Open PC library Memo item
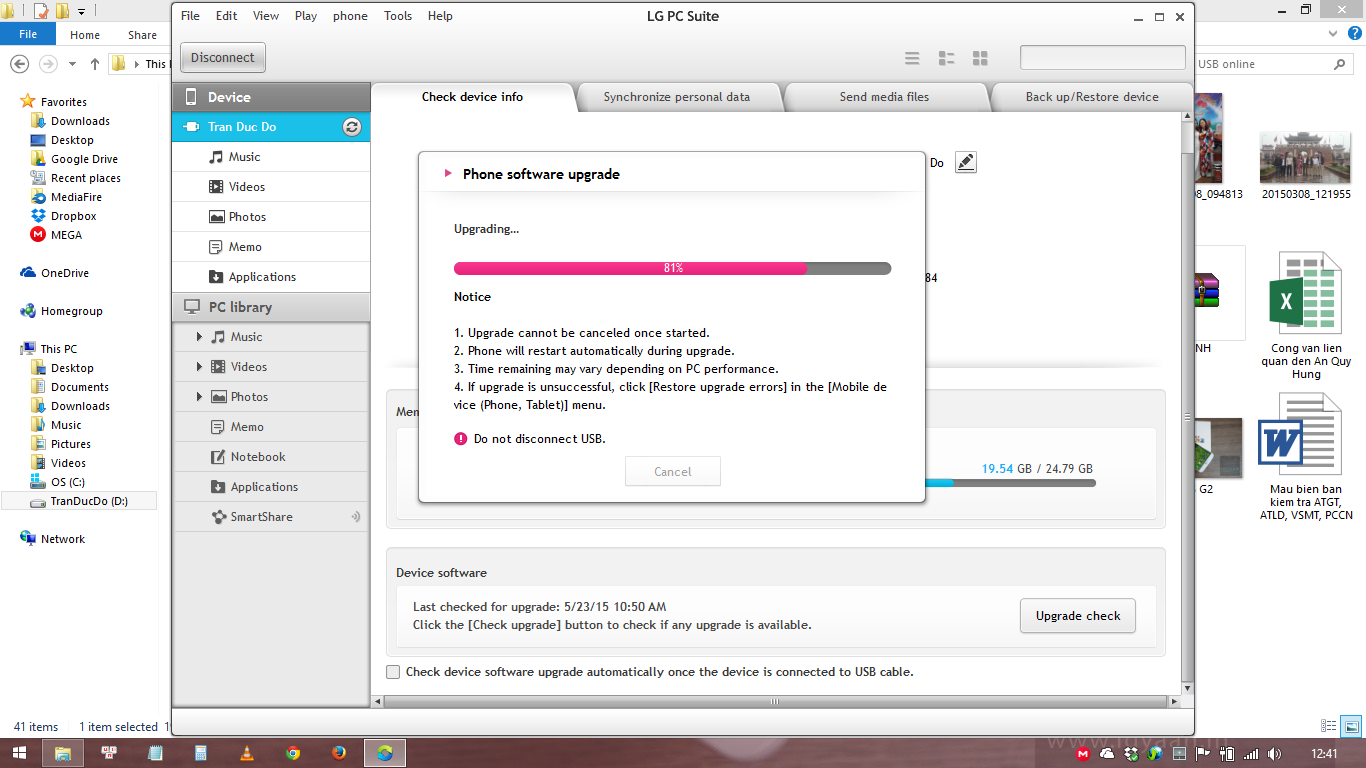Image resolution: width=1366 pixels, height=768 pixels. pyautogui.click(x=271, y=427)
